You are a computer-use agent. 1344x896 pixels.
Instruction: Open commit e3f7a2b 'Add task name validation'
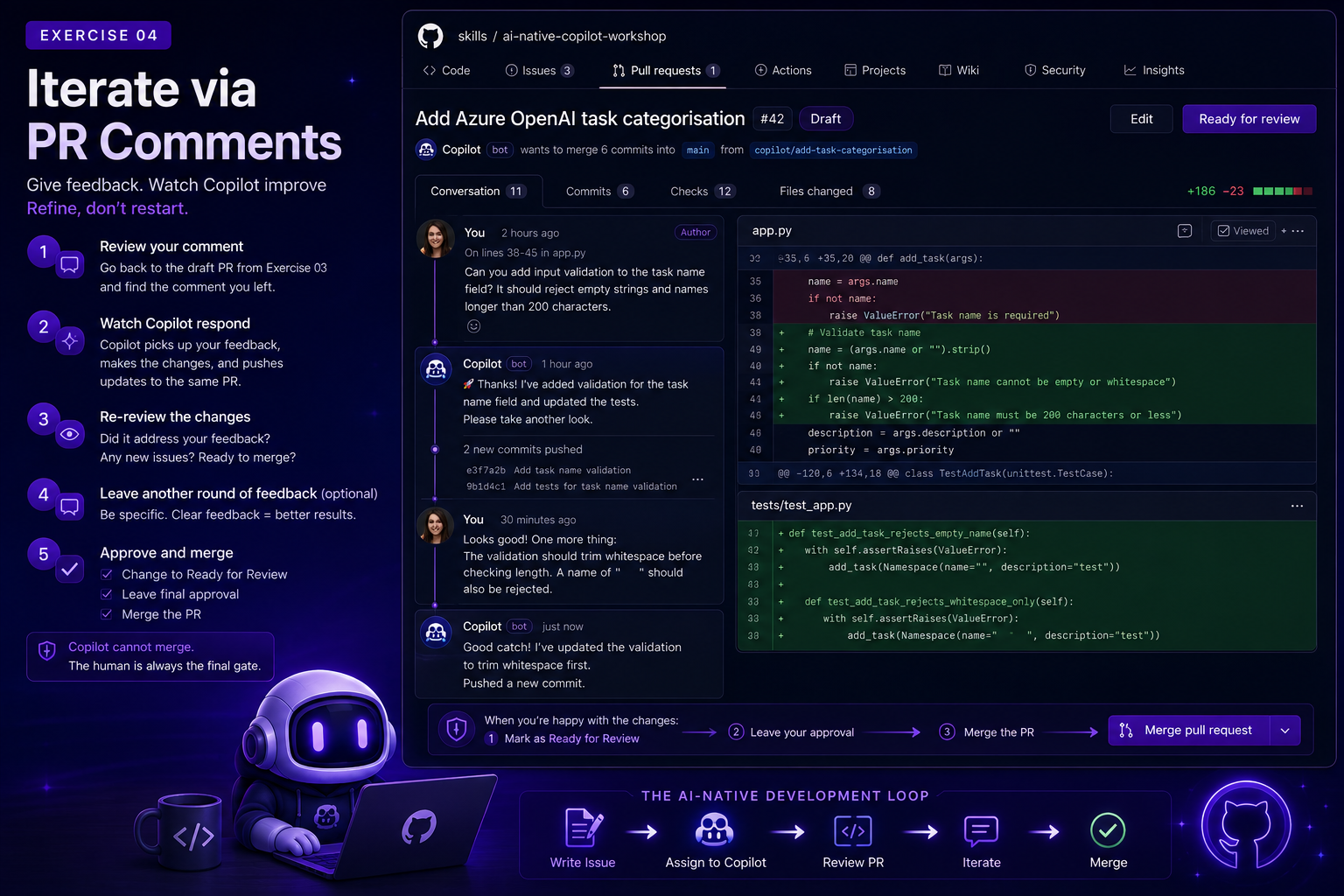pos(549,470)
